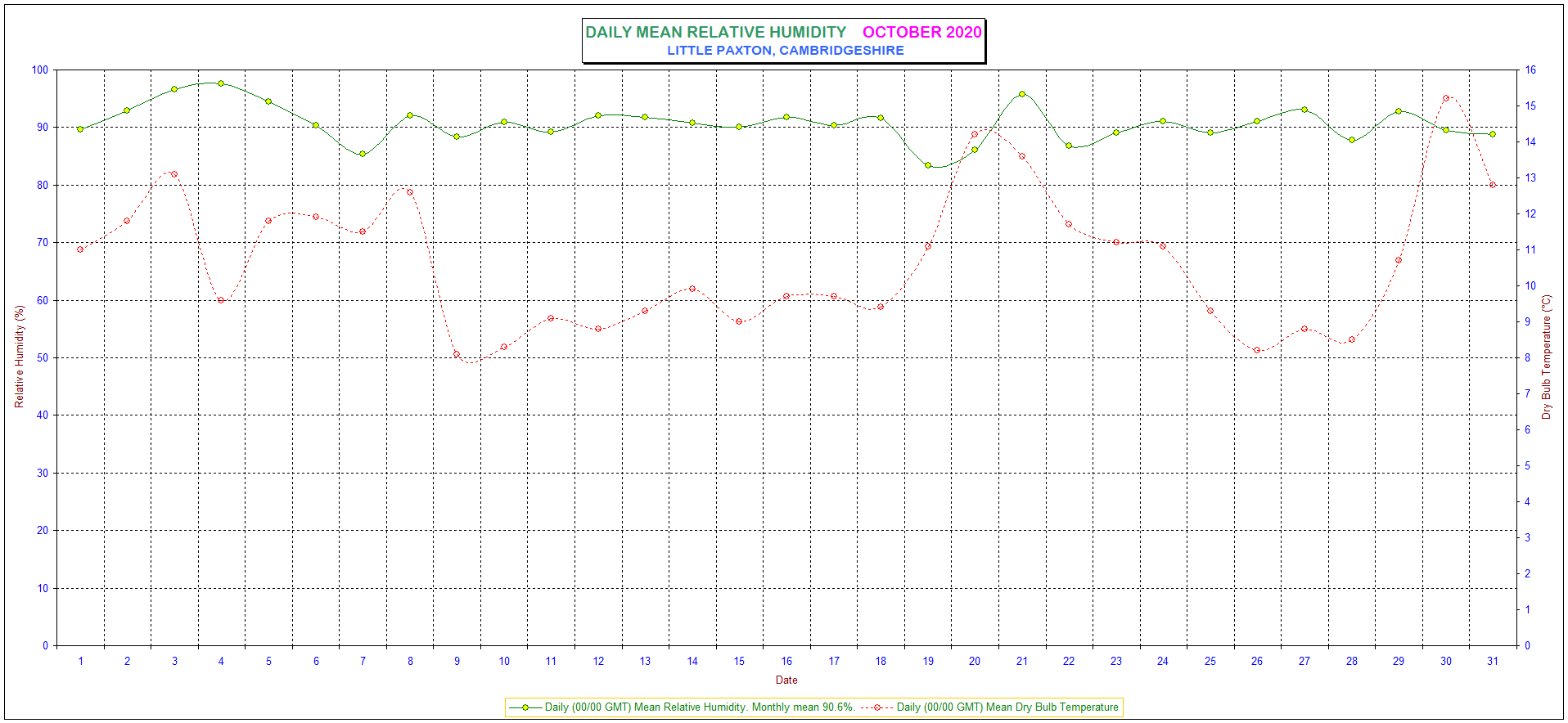Click the temperature legend red marker symbol
The height and width of the screenshot is (723, 1568).
tap(877, 707)
